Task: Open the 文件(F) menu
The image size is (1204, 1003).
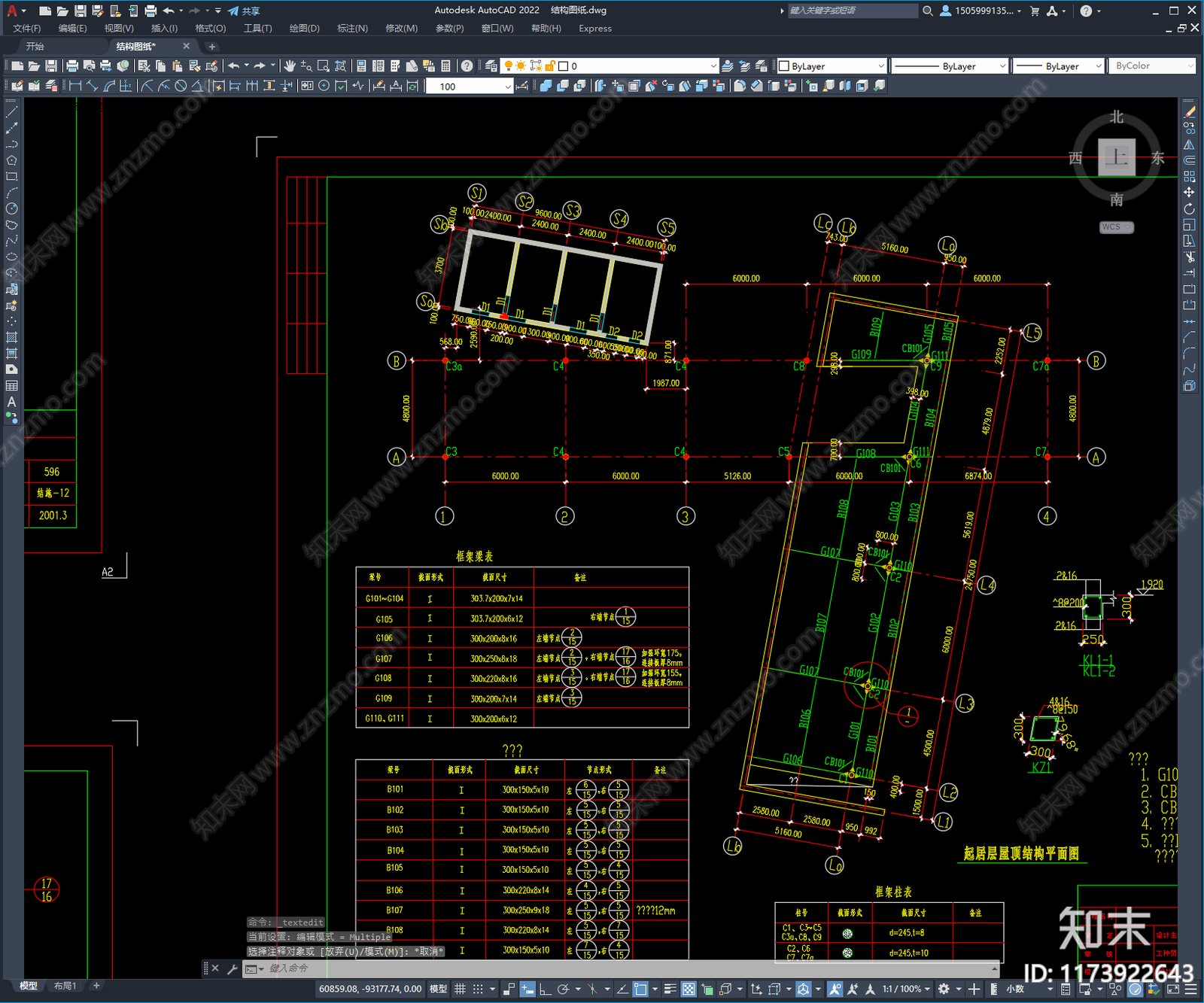Action: 27,29
